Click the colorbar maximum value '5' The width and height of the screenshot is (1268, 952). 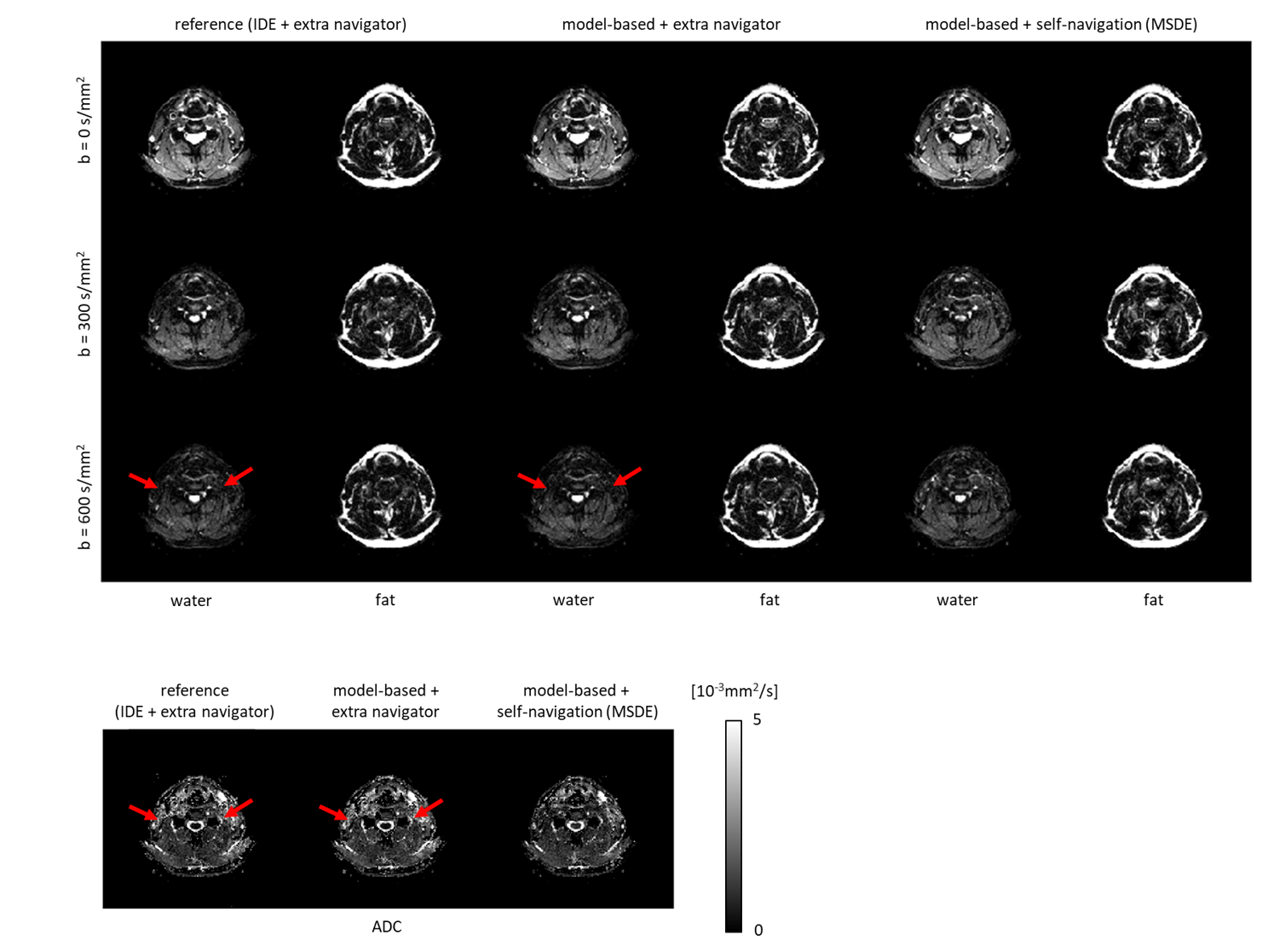(757, 720)
